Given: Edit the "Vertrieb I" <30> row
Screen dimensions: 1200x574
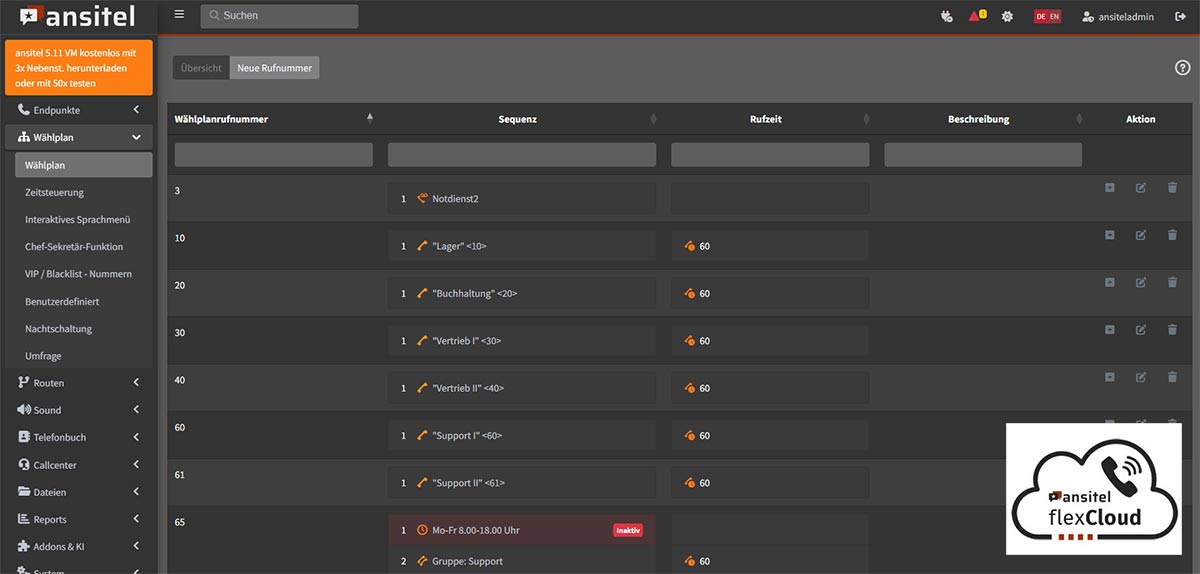Looking at the screenshot, I should 1141,330.
